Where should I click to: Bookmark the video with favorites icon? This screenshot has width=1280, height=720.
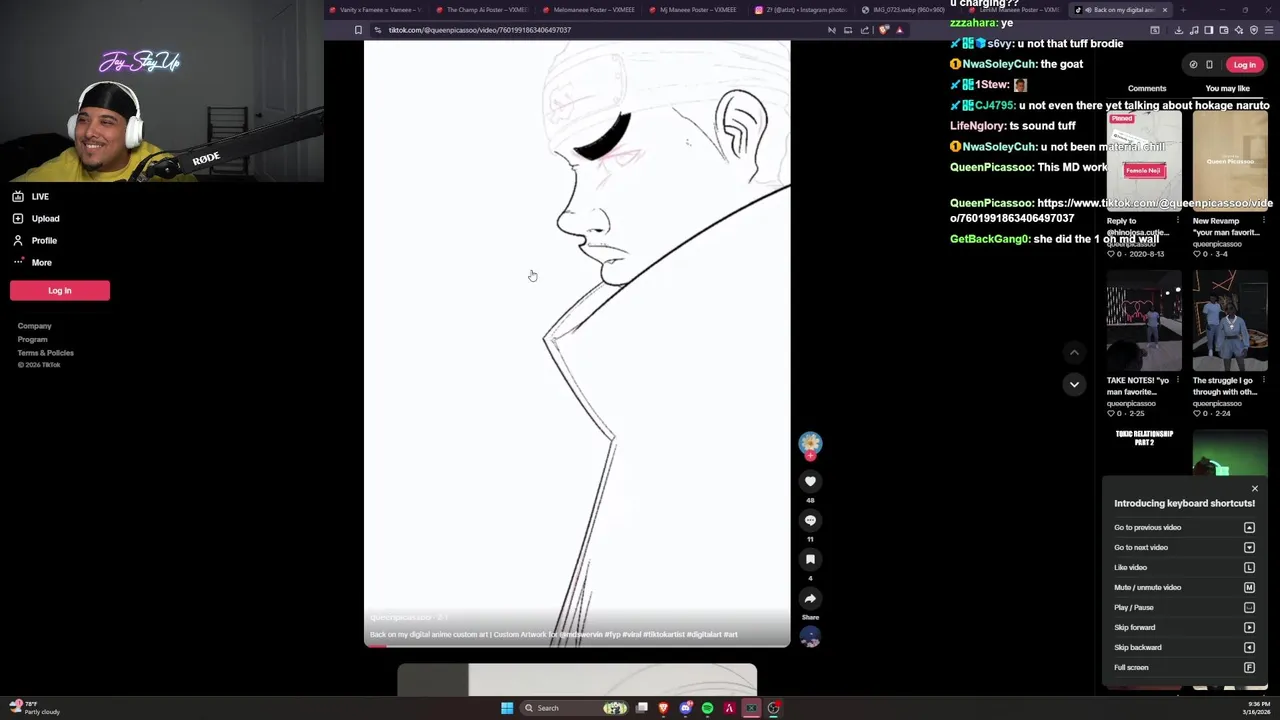pos(810,559)
